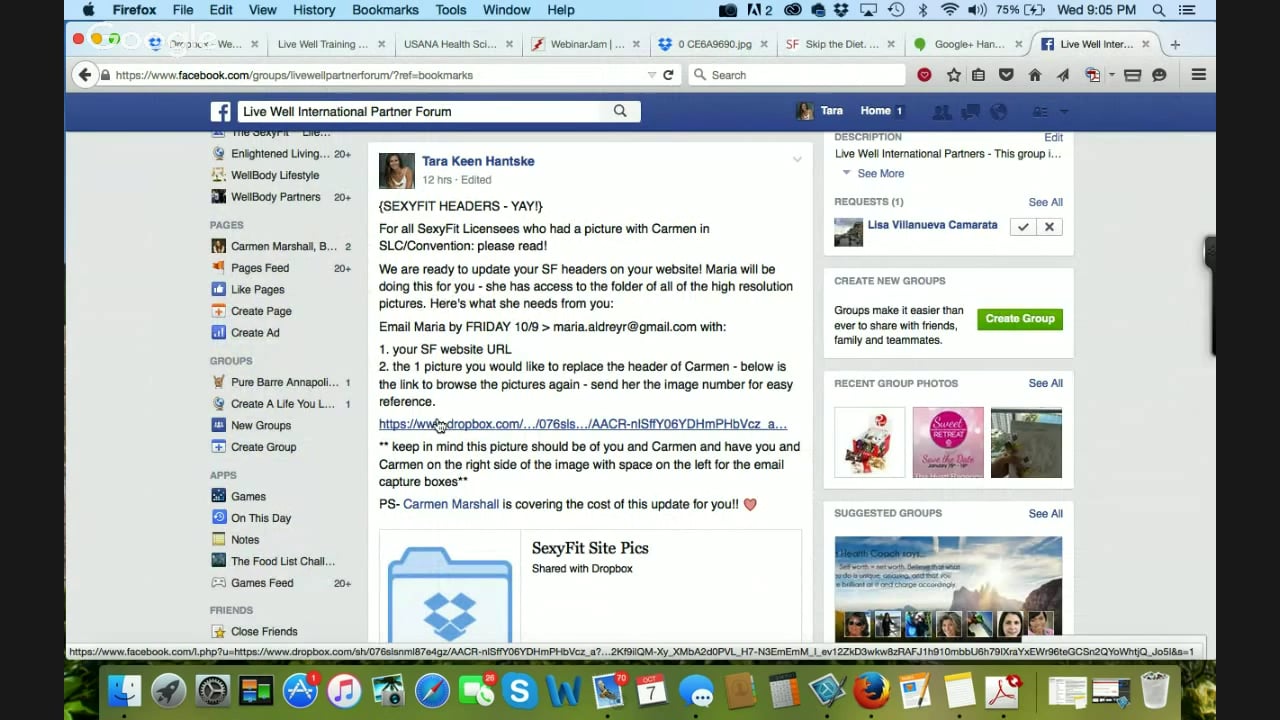Approve Lisa Villanueva Camarata request checkmark
The image size is (1280, 720).
coord(1023,227)
